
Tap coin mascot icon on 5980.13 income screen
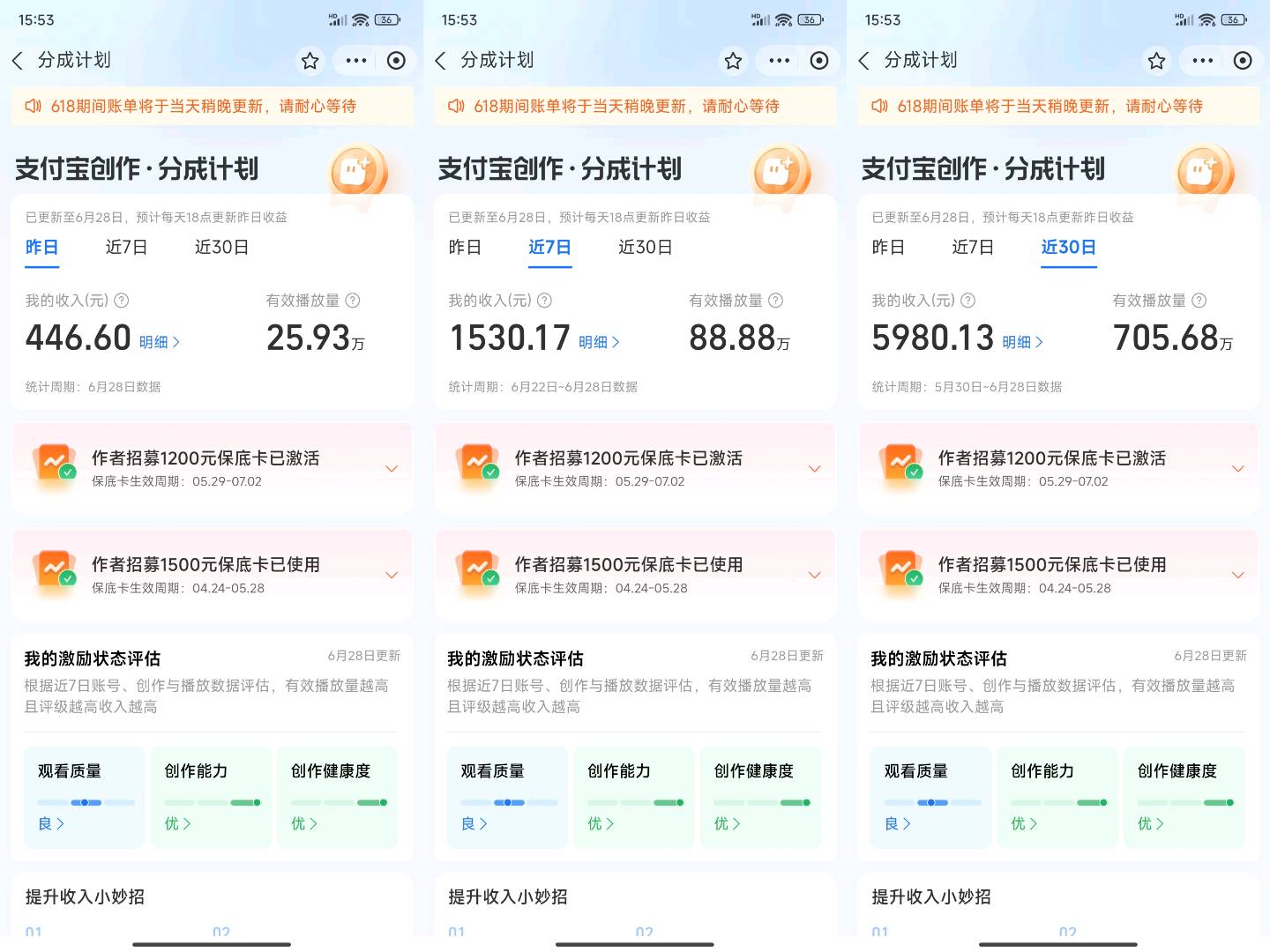tap(1206, 174)
